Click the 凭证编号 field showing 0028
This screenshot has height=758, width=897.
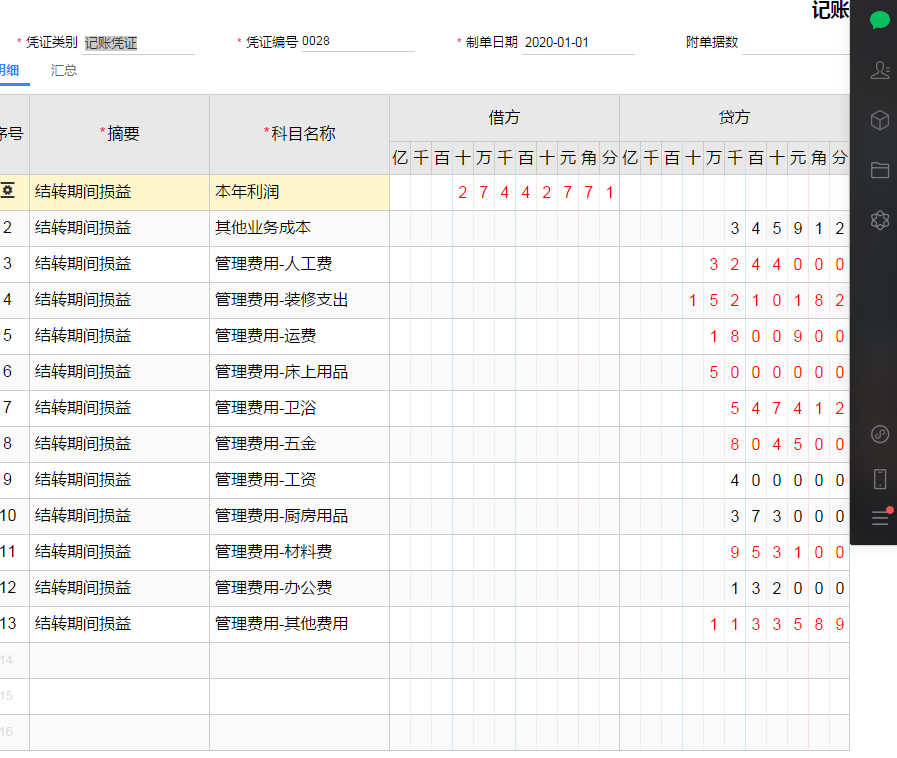358,42
